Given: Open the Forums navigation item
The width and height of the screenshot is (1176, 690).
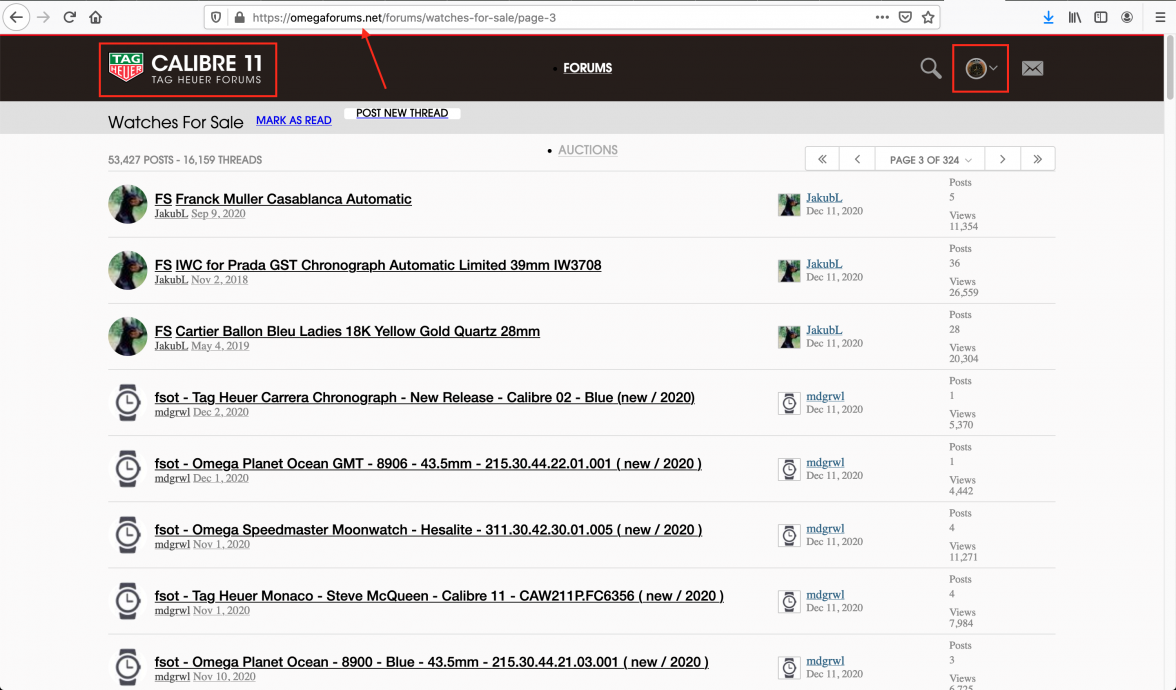Looking at the screenshot, I should coord(587,68).
